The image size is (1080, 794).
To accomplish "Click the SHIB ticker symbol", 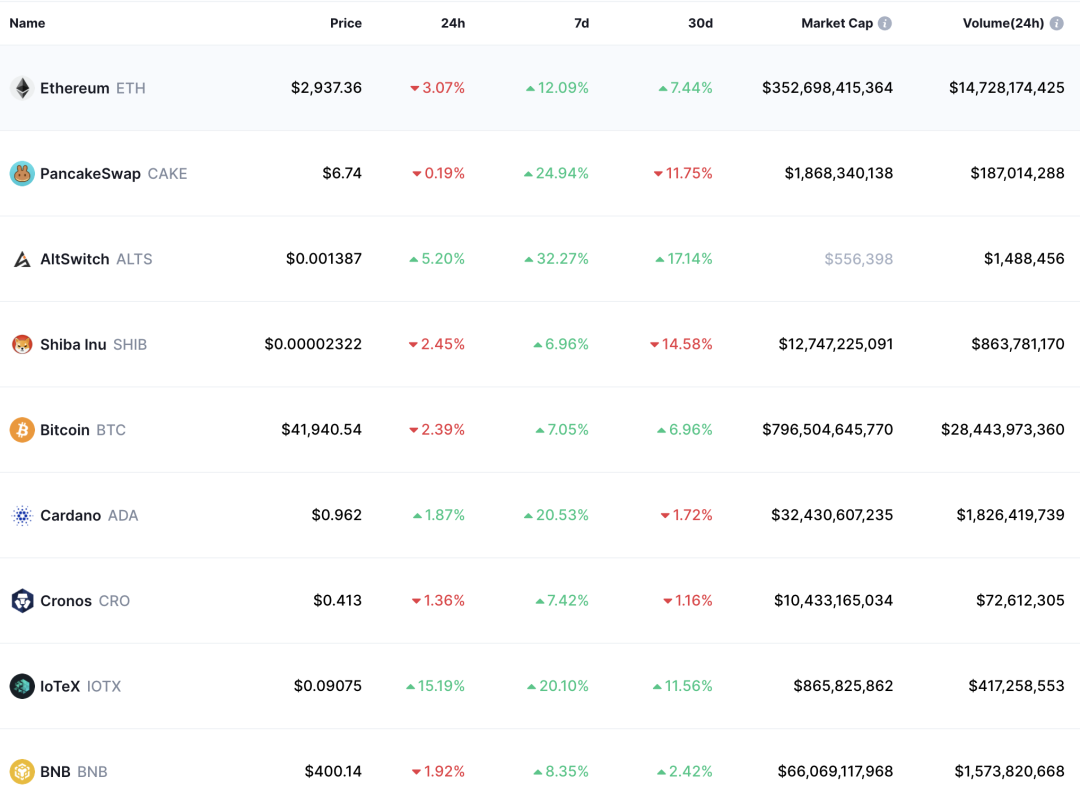I will [x=130, y=344].
